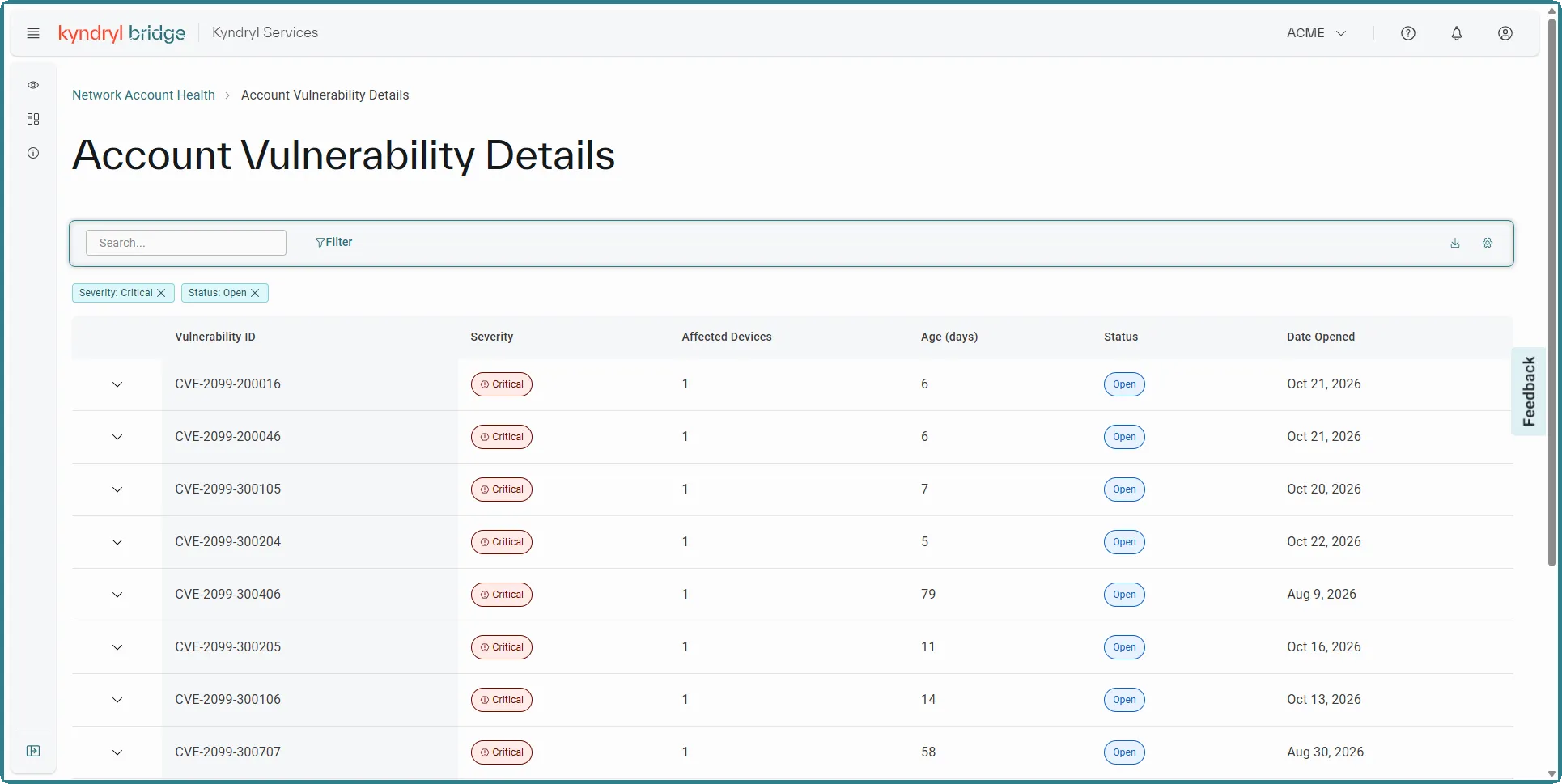Open the dashboard grid icon in the sidebar
Image resolution: width=1562 pixels, height=784 pixels.
pyautogui.click(x=33, y=119)
